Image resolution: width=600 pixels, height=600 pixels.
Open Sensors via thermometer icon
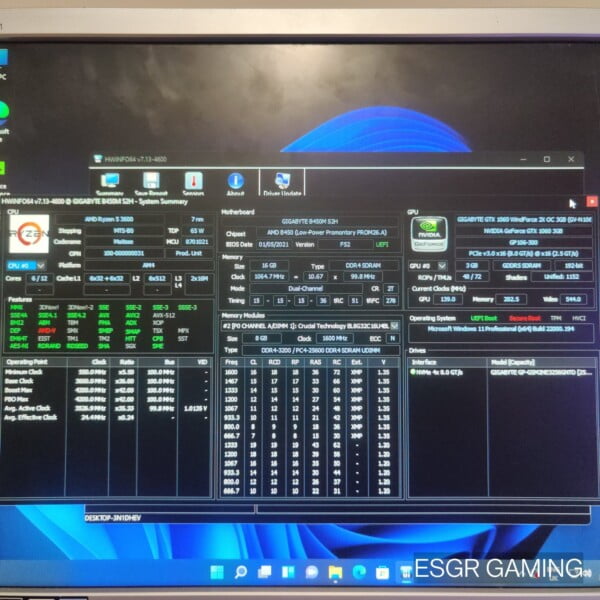pos(194,184)
